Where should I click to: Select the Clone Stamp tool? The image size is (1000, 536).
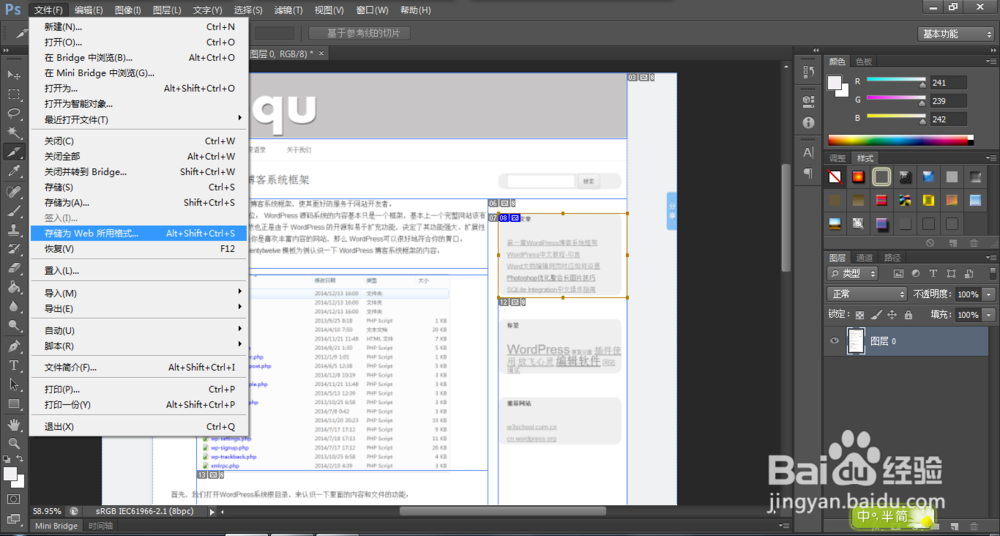pyautogui.click(x=14, y=230)
